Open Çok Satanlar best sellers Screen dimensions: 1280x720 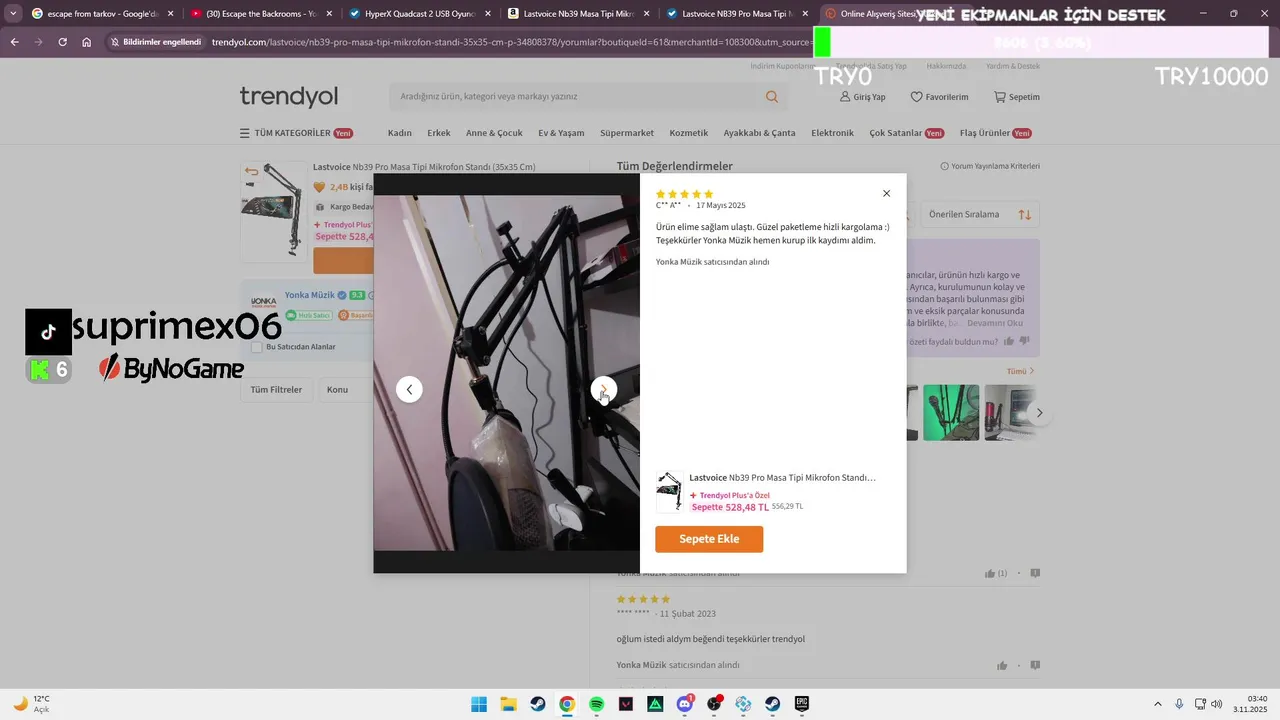tap(907, 133)
